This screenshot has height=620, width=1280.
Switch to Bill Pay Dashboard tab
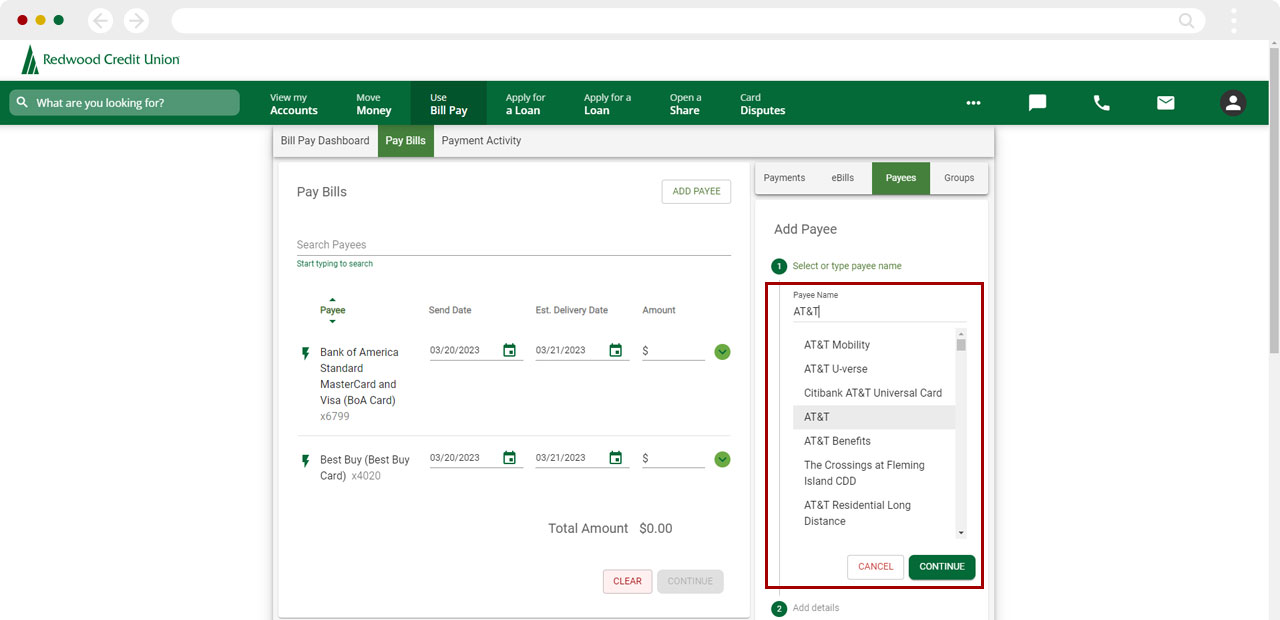[x=325, y=141]
